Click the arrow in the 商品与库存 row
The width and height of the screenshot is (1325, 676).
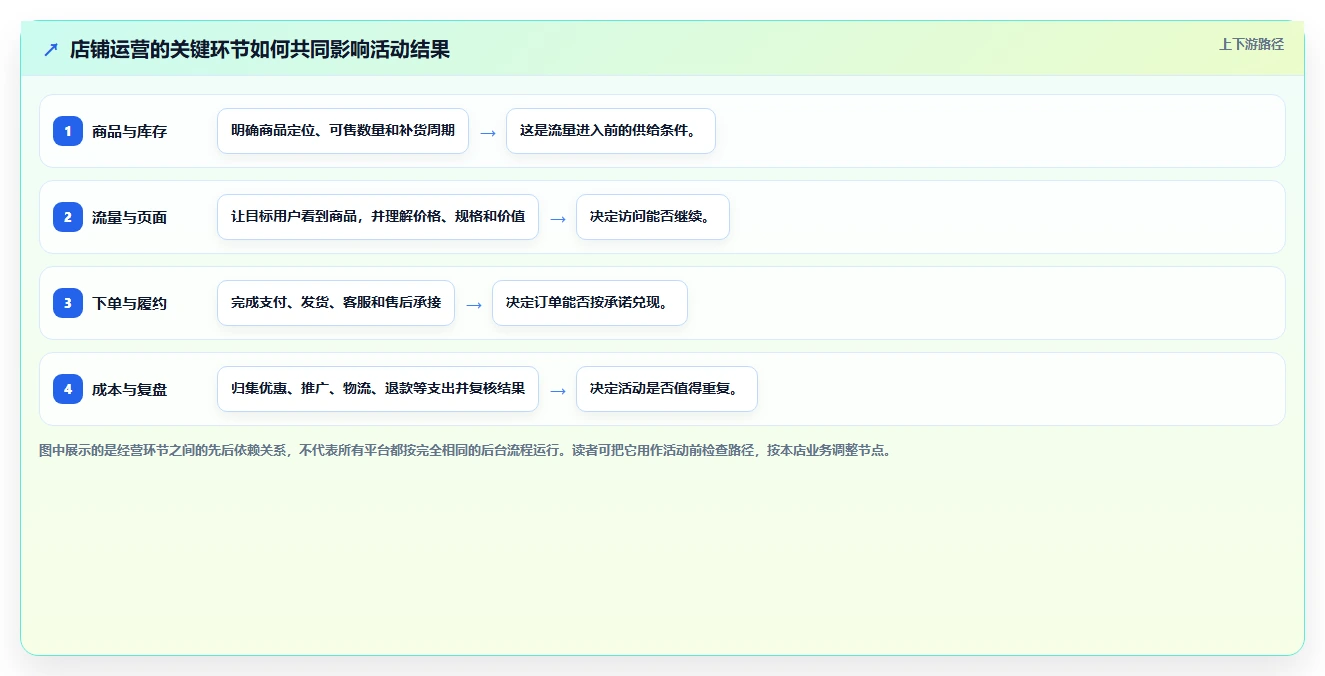click(487, 132)
